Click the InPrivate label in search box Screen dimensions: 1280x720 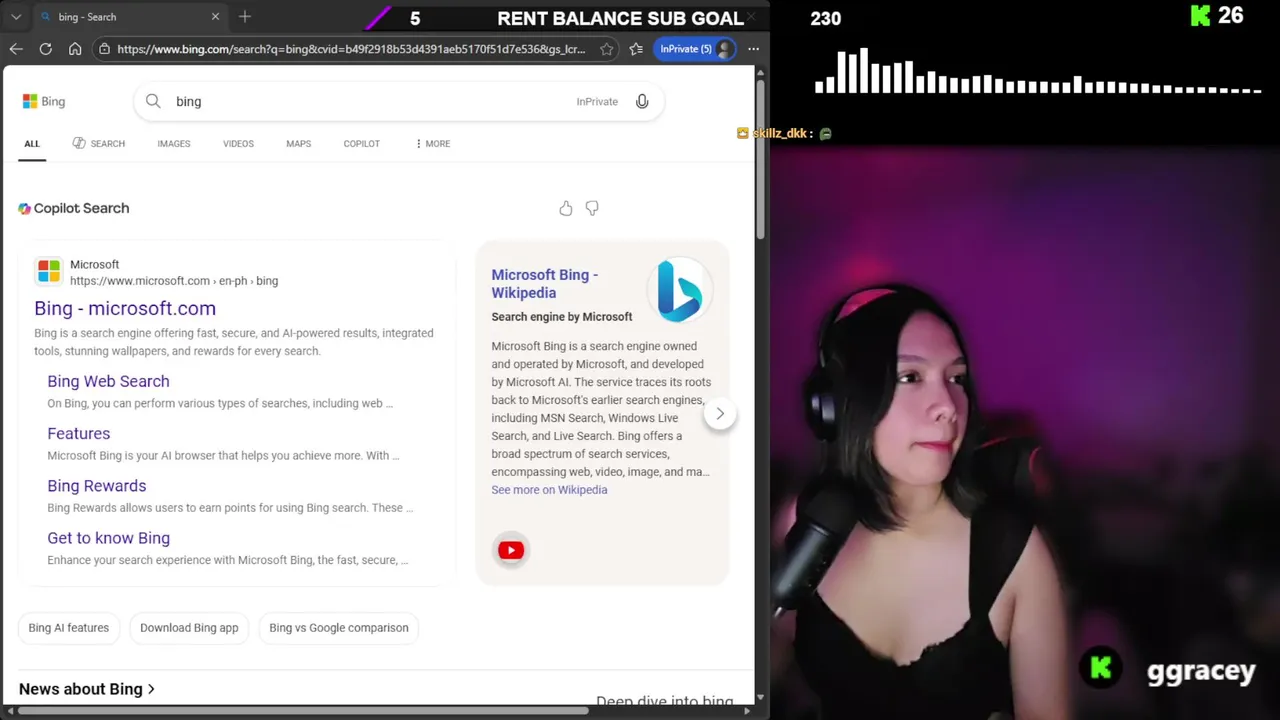[x=597, y=101]
